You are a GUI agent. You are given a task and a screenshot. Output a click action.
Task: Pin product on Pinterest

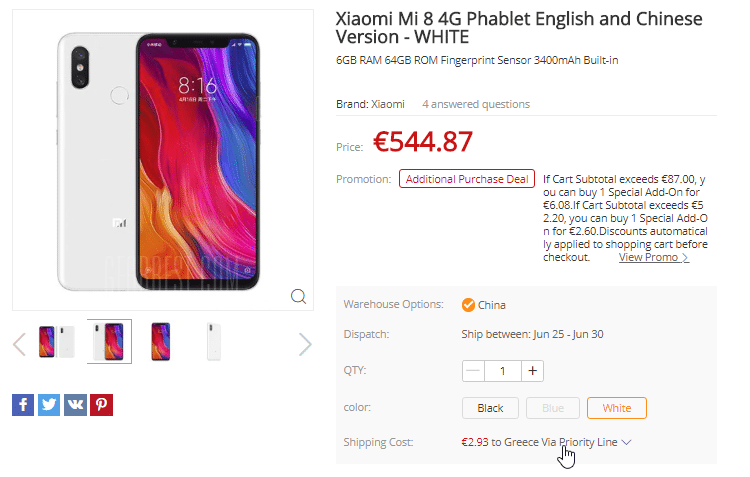(x=101, y=405)
